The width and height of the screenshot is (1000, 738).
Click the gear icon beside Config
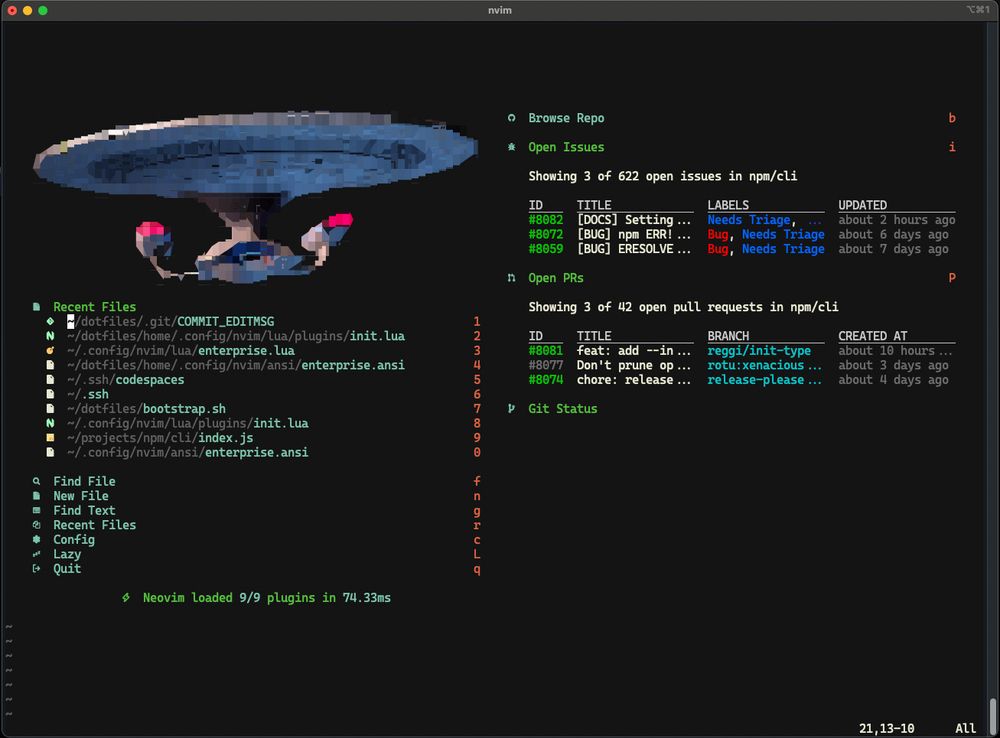click(36, 540)
